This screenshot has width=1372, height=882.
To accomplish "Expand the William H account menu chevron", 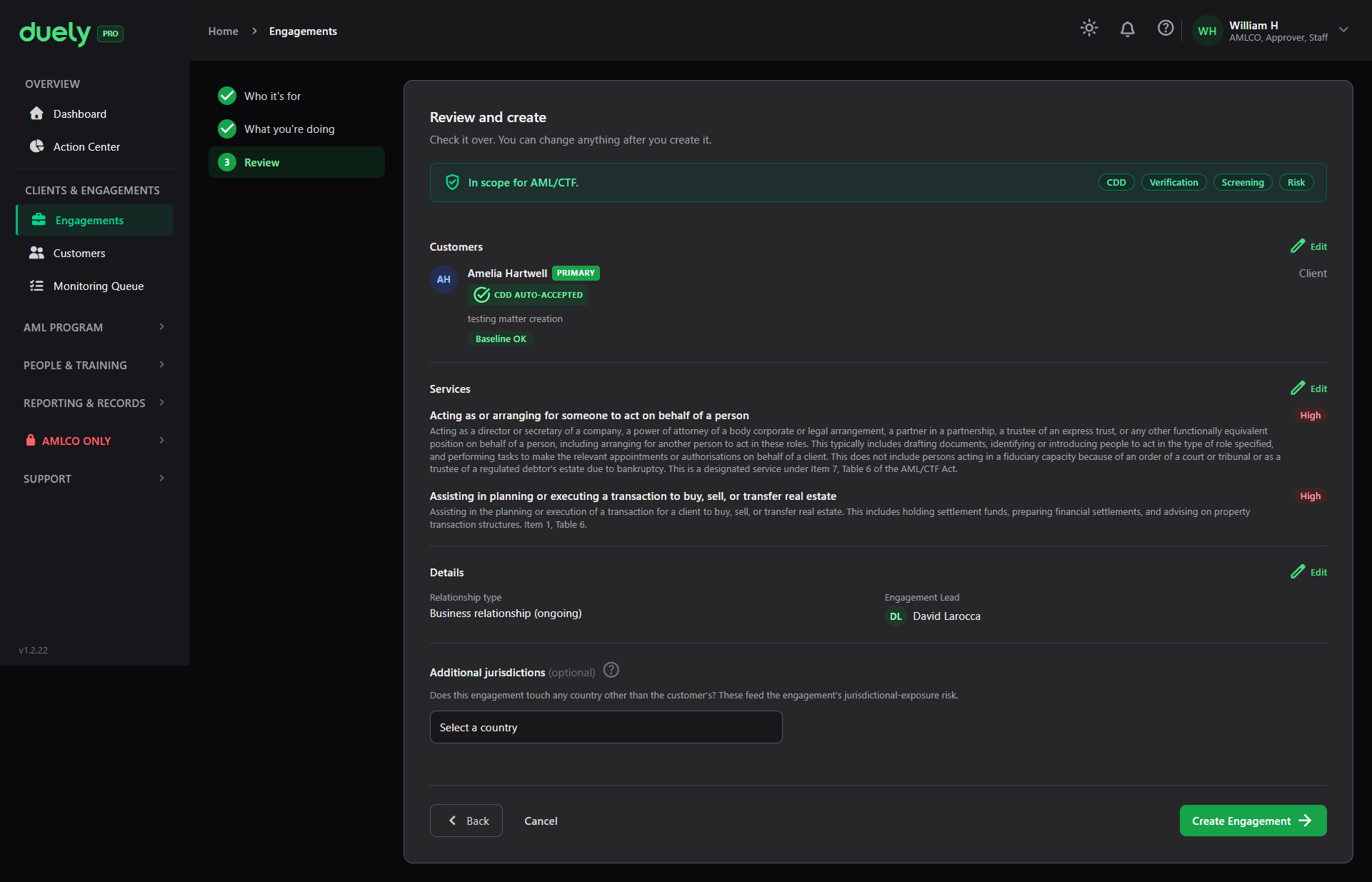I will (x=1343, y=30).
